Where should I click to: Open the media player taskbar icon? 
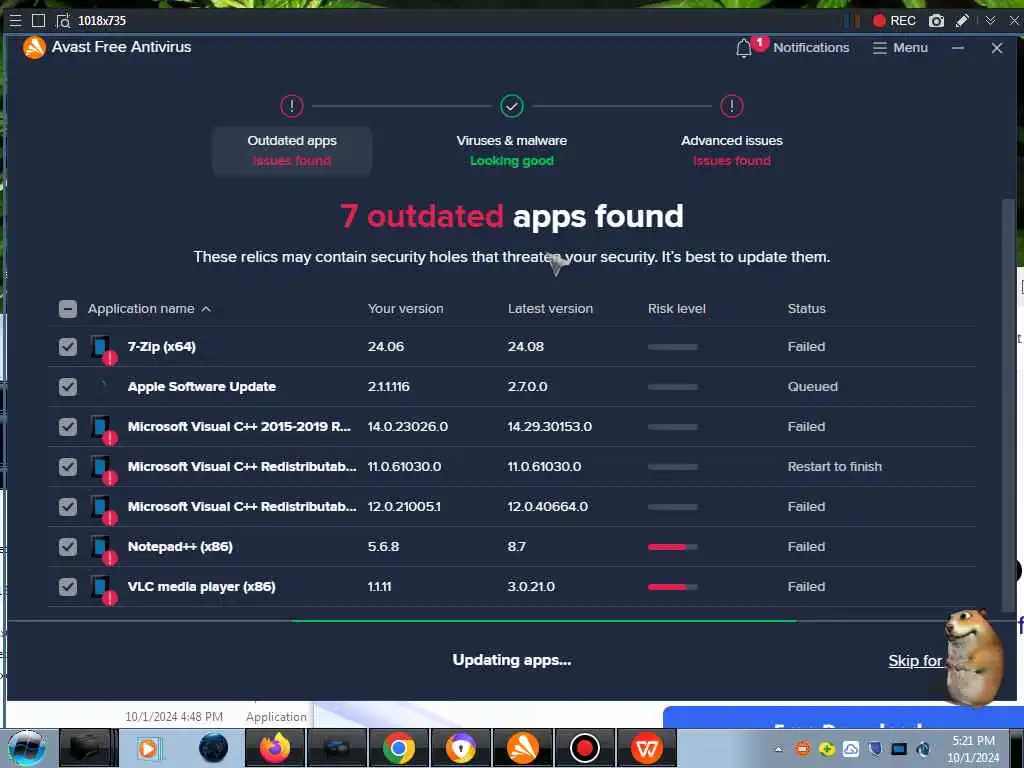148,748
